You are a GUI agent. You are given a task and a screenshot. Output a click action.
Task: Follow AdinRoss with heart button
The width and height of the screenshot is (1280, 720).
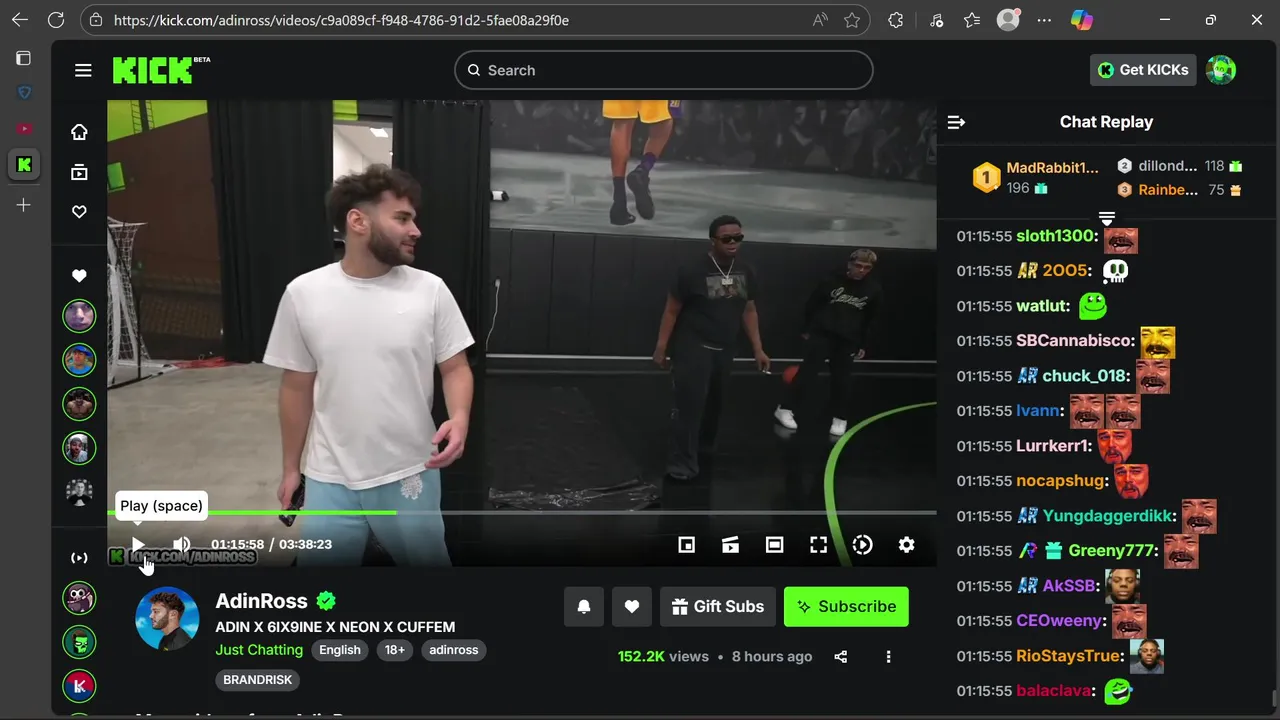click(x=632, y=606)
